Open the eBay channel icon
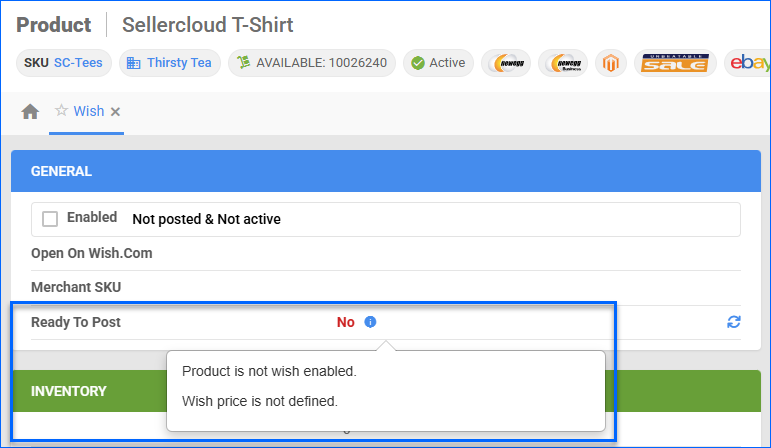 (x=747, y=63)
